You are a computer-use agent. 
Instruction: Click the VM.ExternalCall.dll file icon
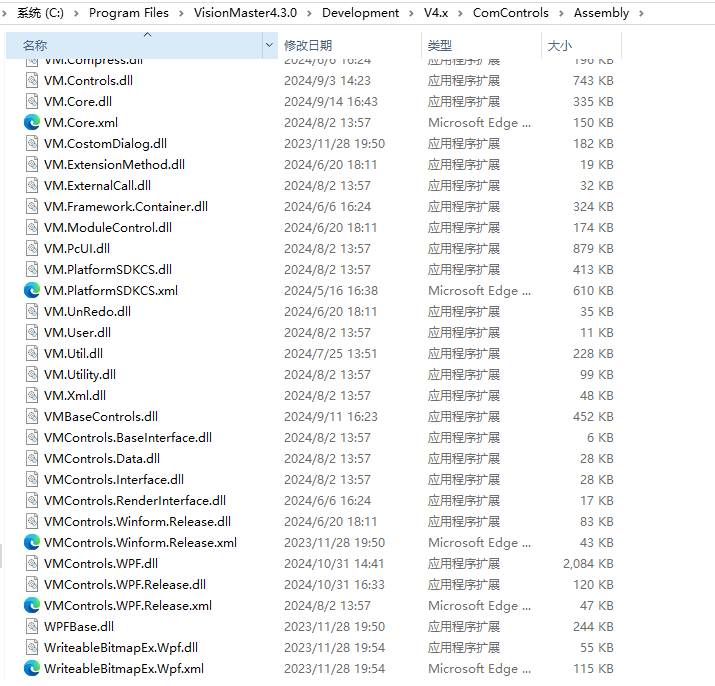point(32,186)
